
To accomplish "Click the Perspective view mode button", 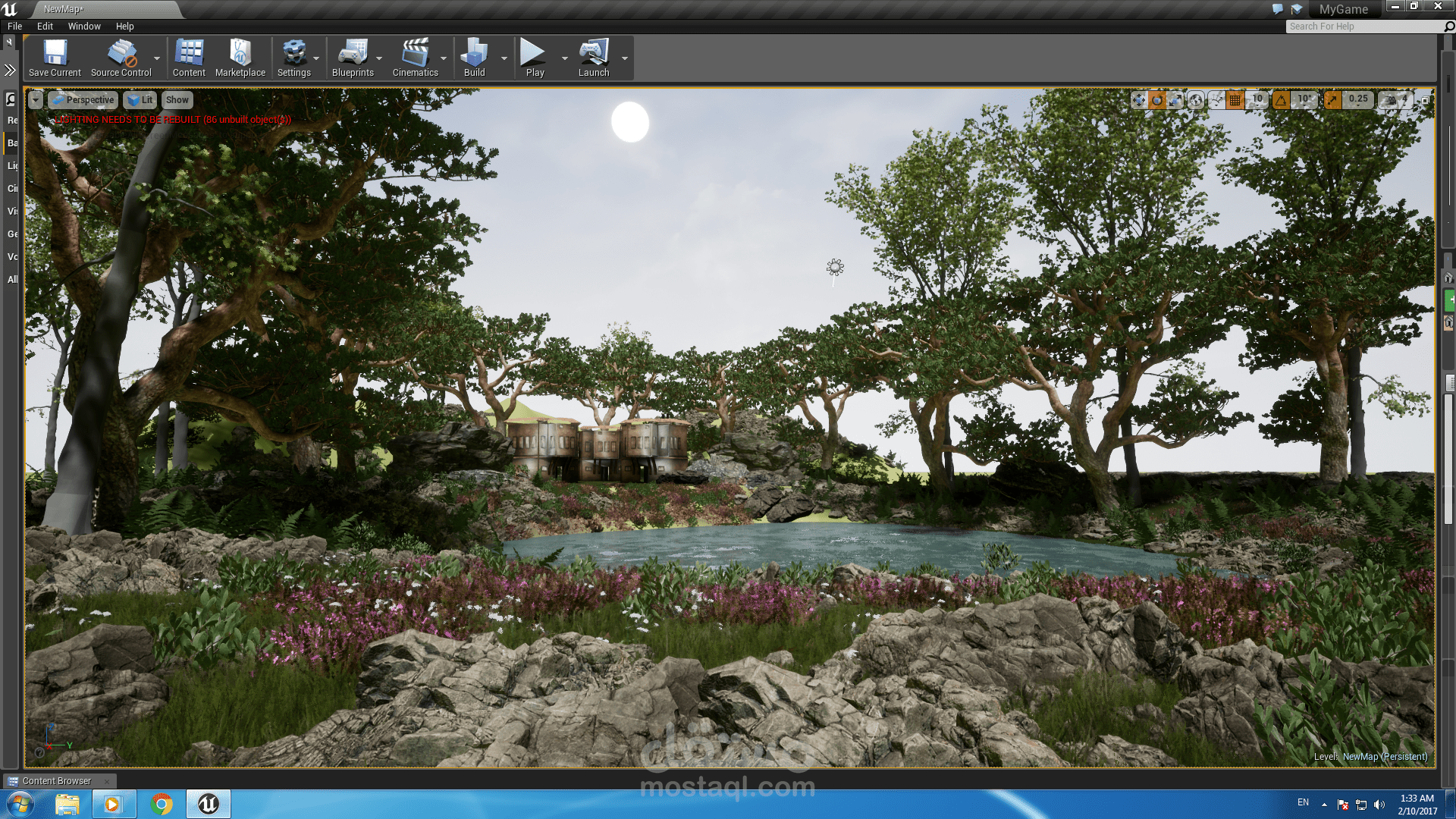I will point(83,100).
